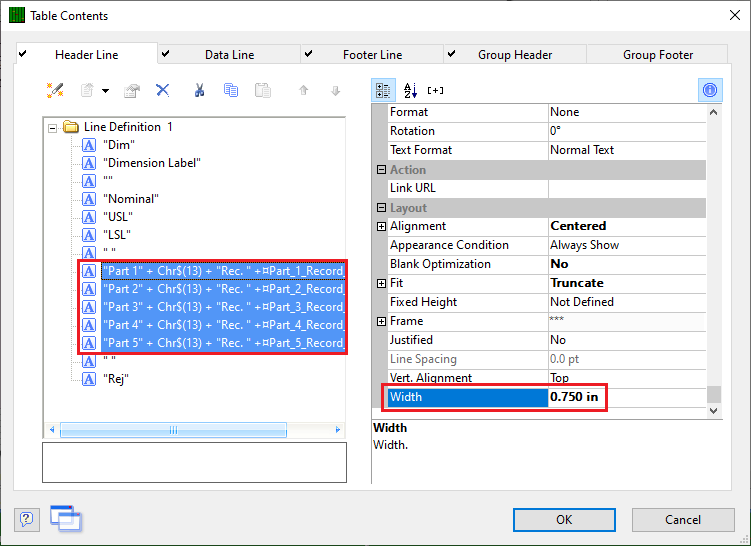Open the Header Line tab

click(x=87, y=55)
